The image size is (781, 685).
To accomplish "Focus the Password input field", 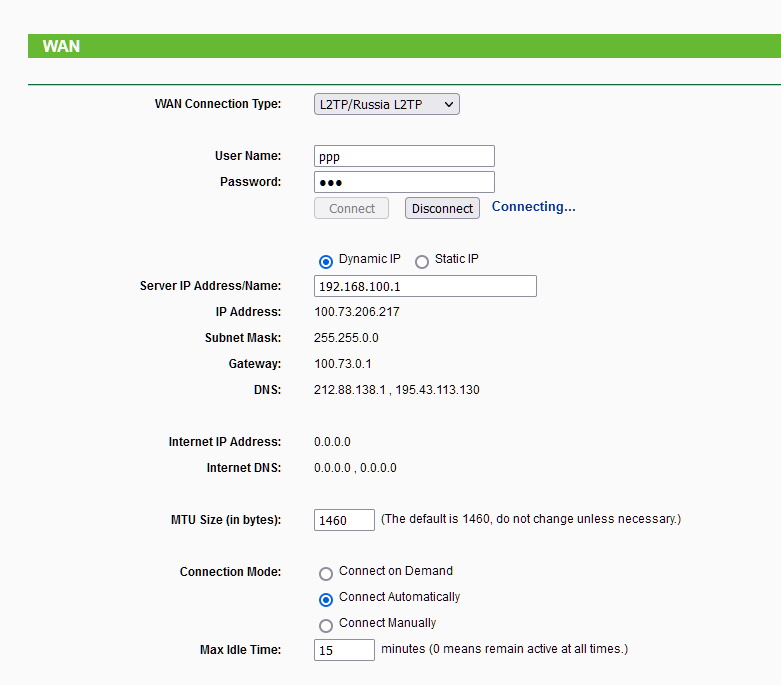I will coord(404,182).
